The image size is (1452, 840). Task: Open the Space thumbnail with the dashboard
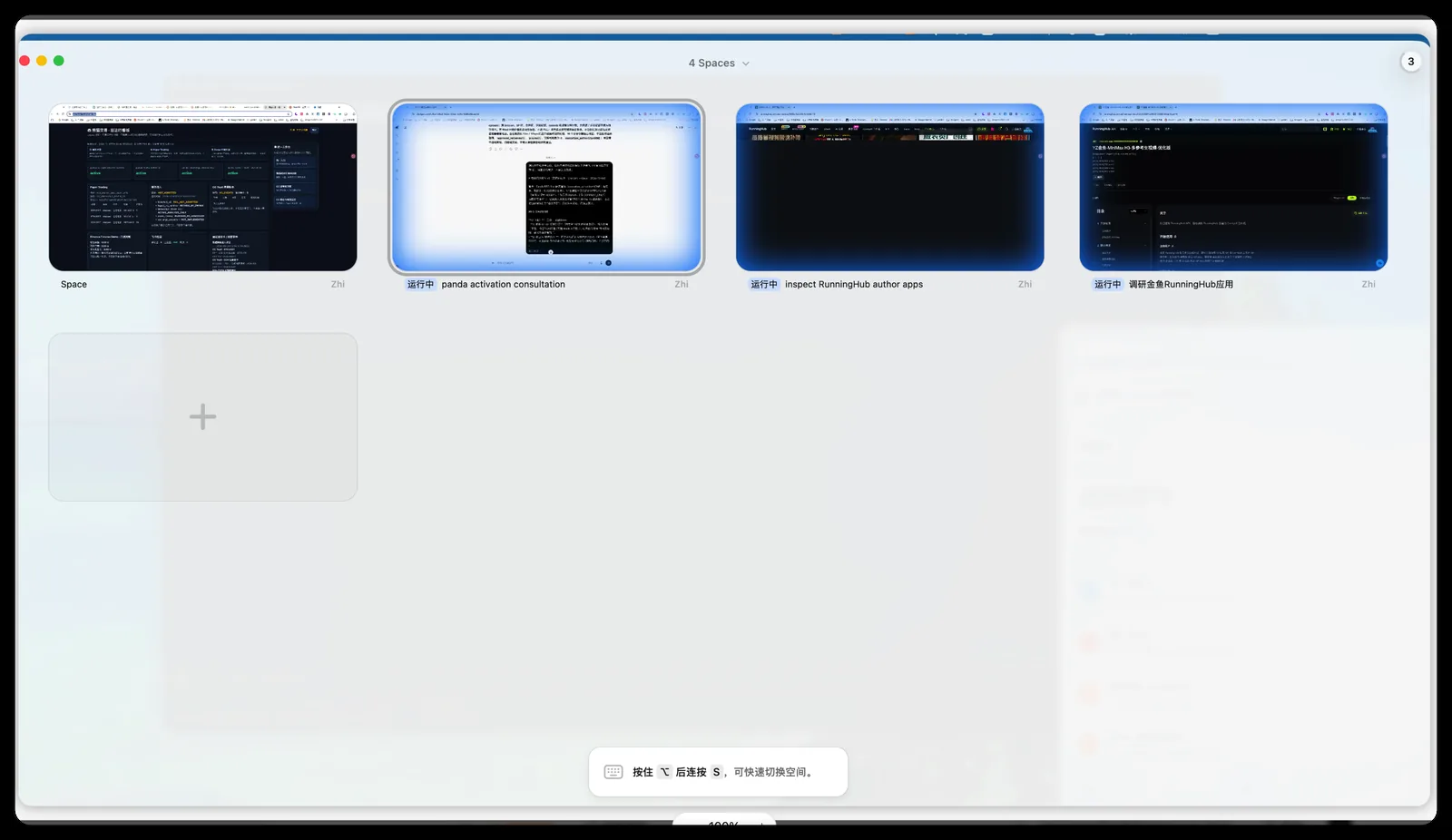202,187
